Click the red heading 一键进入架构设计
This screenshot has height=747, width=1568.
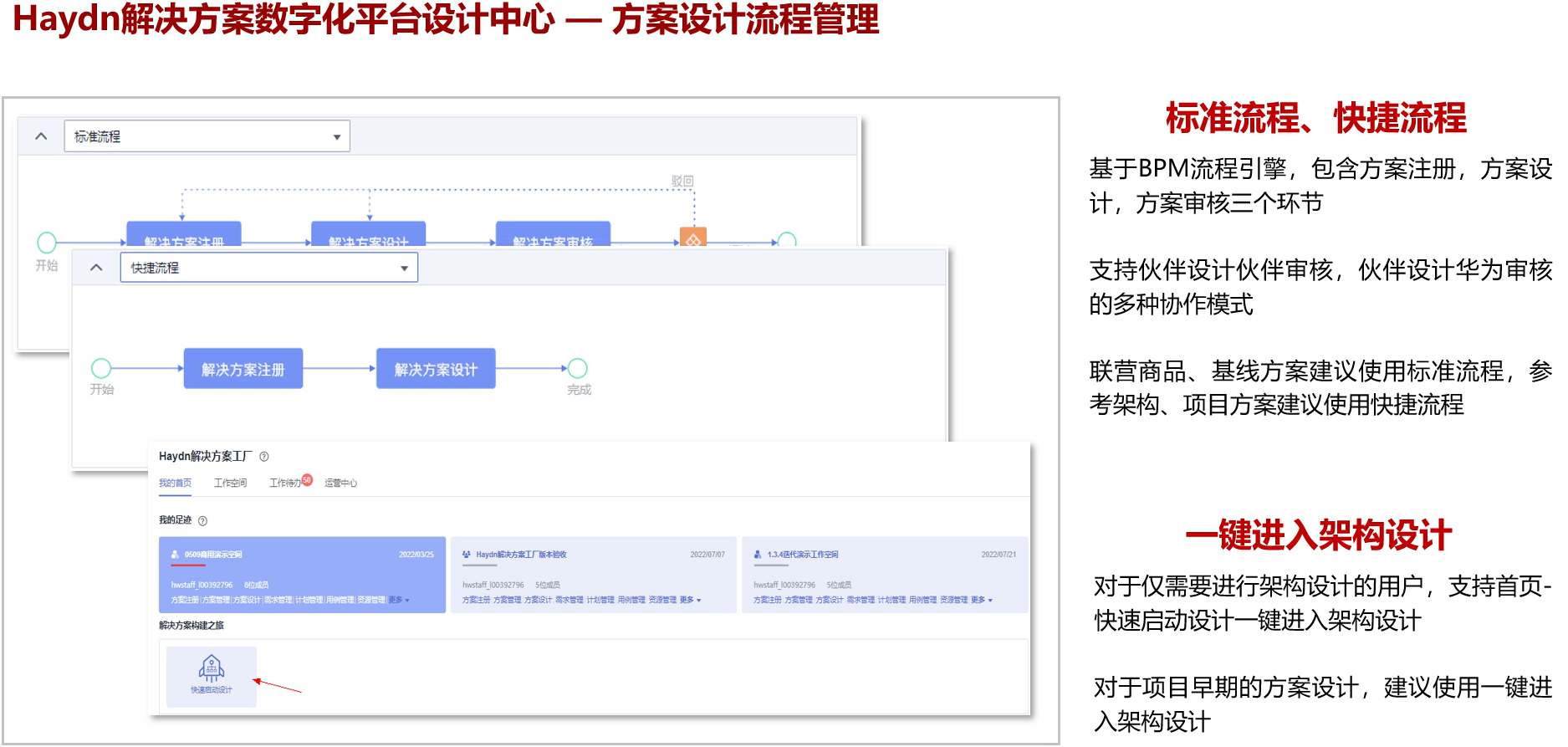coord(1318,535)
